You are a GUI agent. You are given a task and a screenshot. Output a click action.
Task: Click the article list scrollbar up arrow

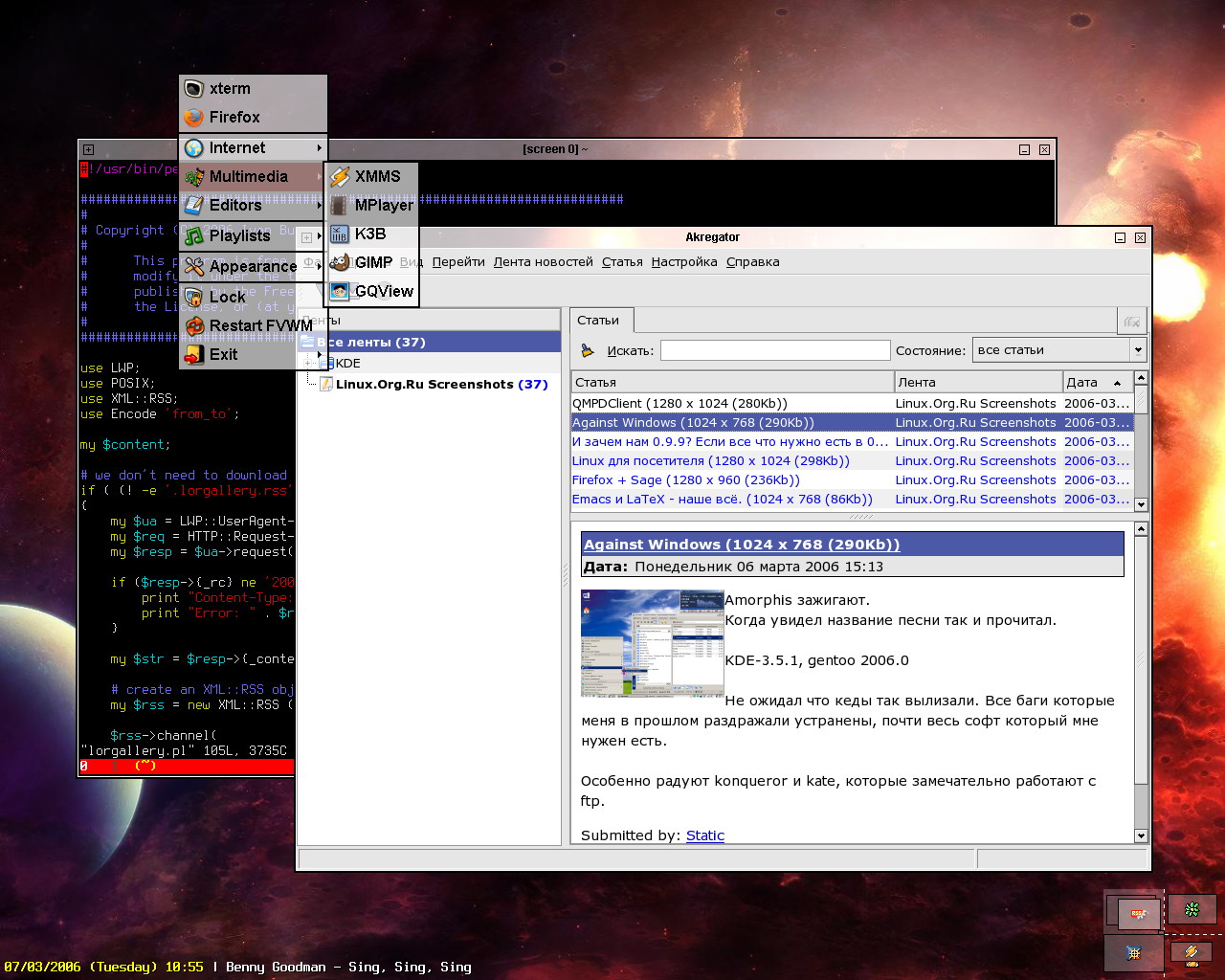(x=1141, y=379)
